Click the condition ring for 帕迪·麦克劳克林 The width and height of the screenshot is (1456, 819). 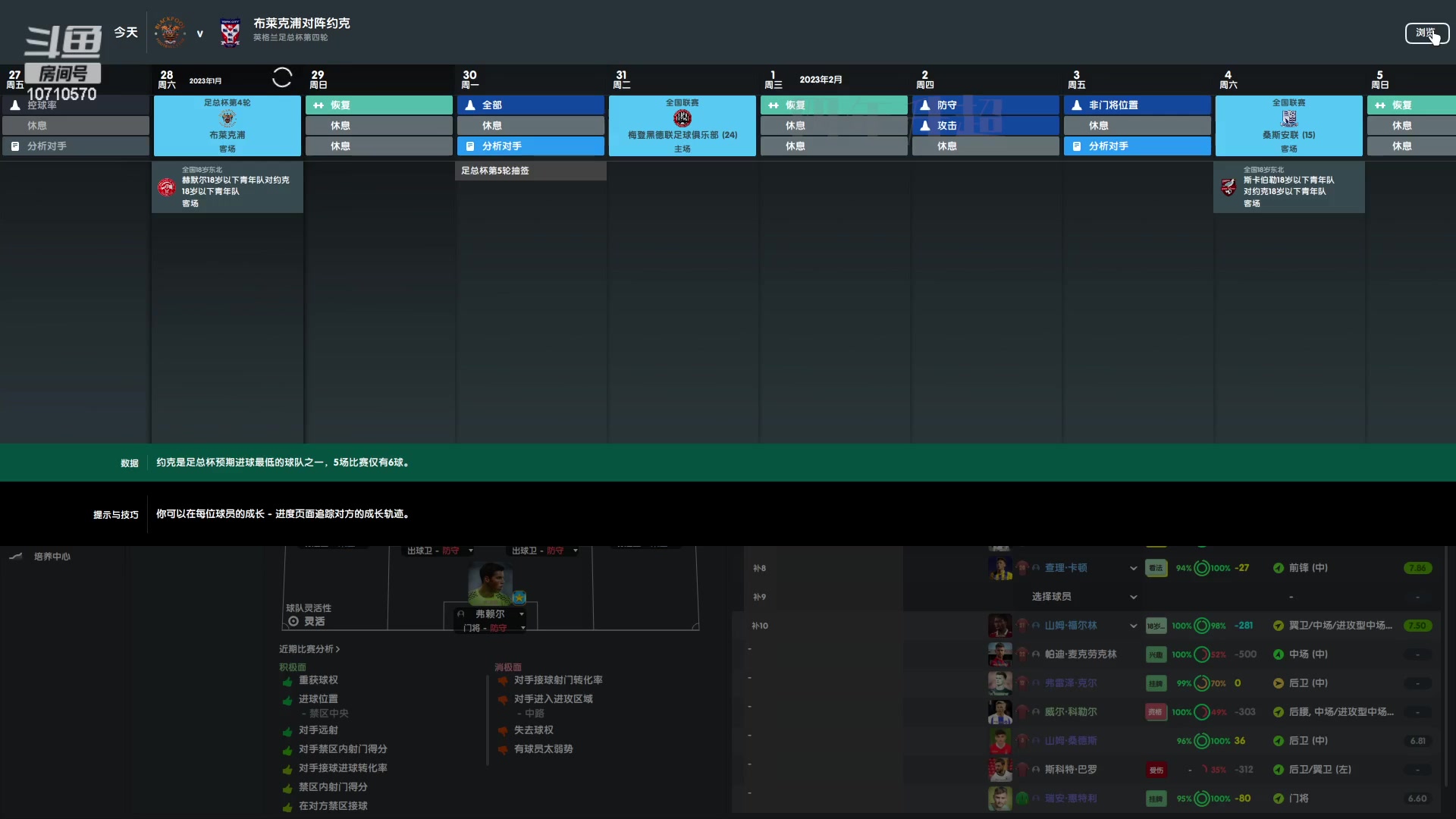pos(1201,654)
